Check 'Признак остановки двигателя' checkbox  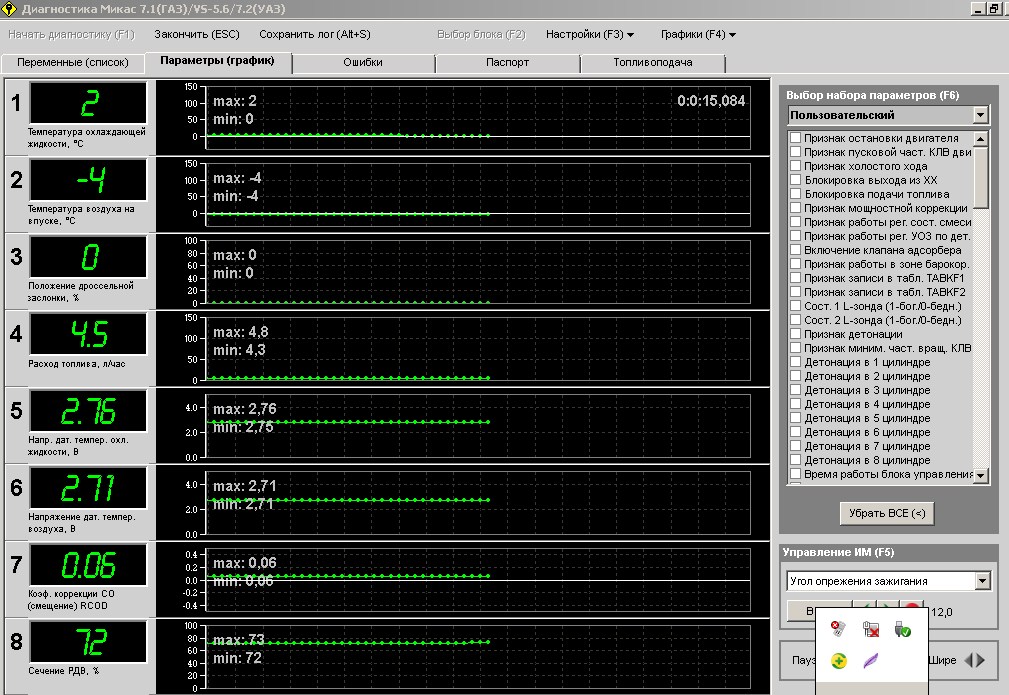pyautogui.click(x=795, y=138)
